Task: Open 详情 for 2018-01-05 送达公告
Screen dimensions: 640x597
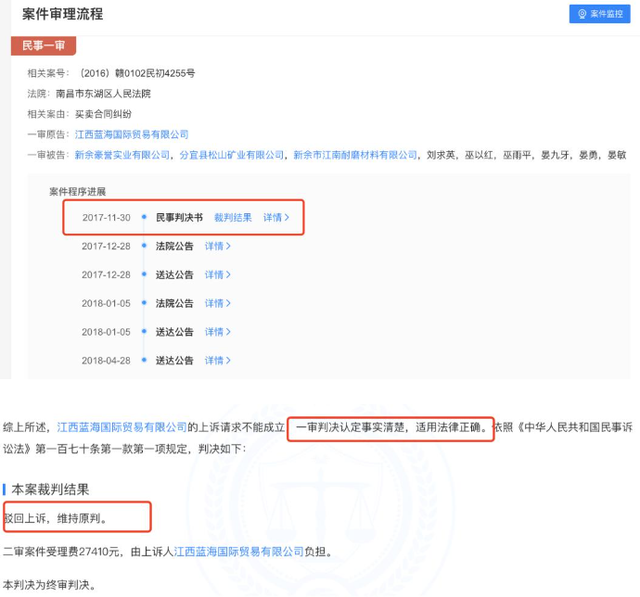Action: tap(217, 332)
